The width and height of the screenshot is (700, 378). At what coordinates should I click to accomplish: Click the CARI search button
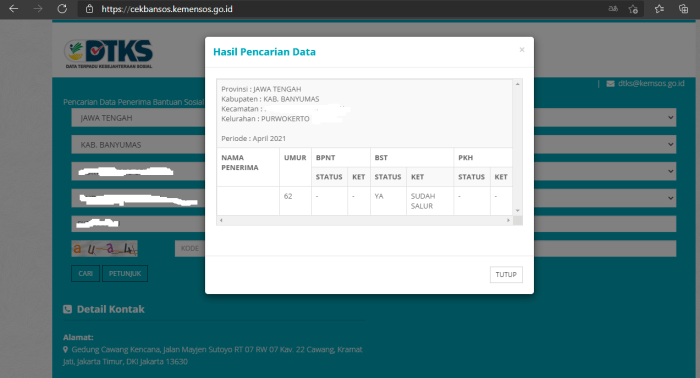pyautogui.click(x=85, y=274)
